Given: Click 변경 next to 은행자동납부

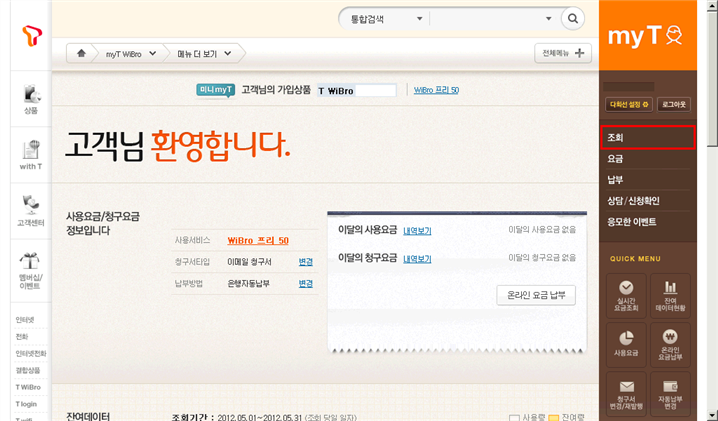Looking at the screenshot, I should pyautogui.click(x=305, y=284).
